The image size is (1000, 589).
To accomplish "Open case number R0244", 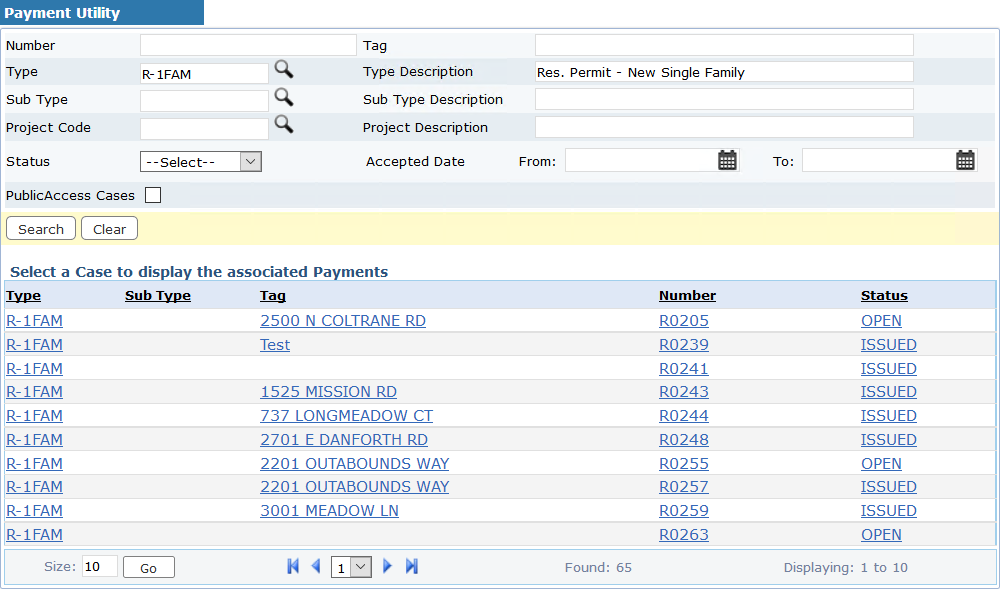I will point(683,416).
